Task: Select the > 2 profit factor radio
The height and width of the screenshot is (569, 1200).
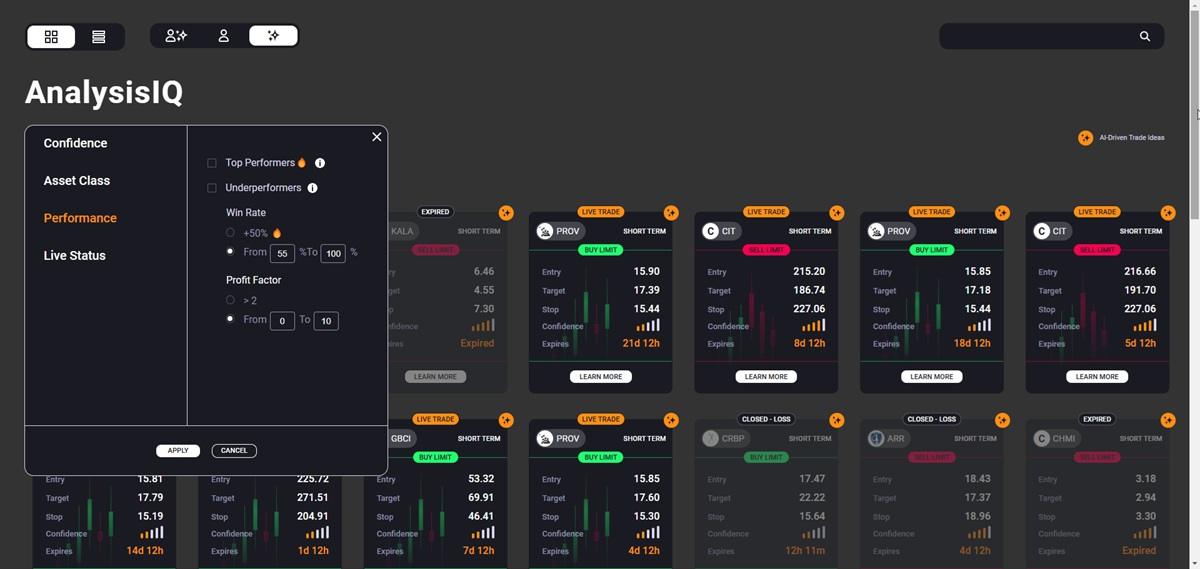Action: [x=230, y=300]
